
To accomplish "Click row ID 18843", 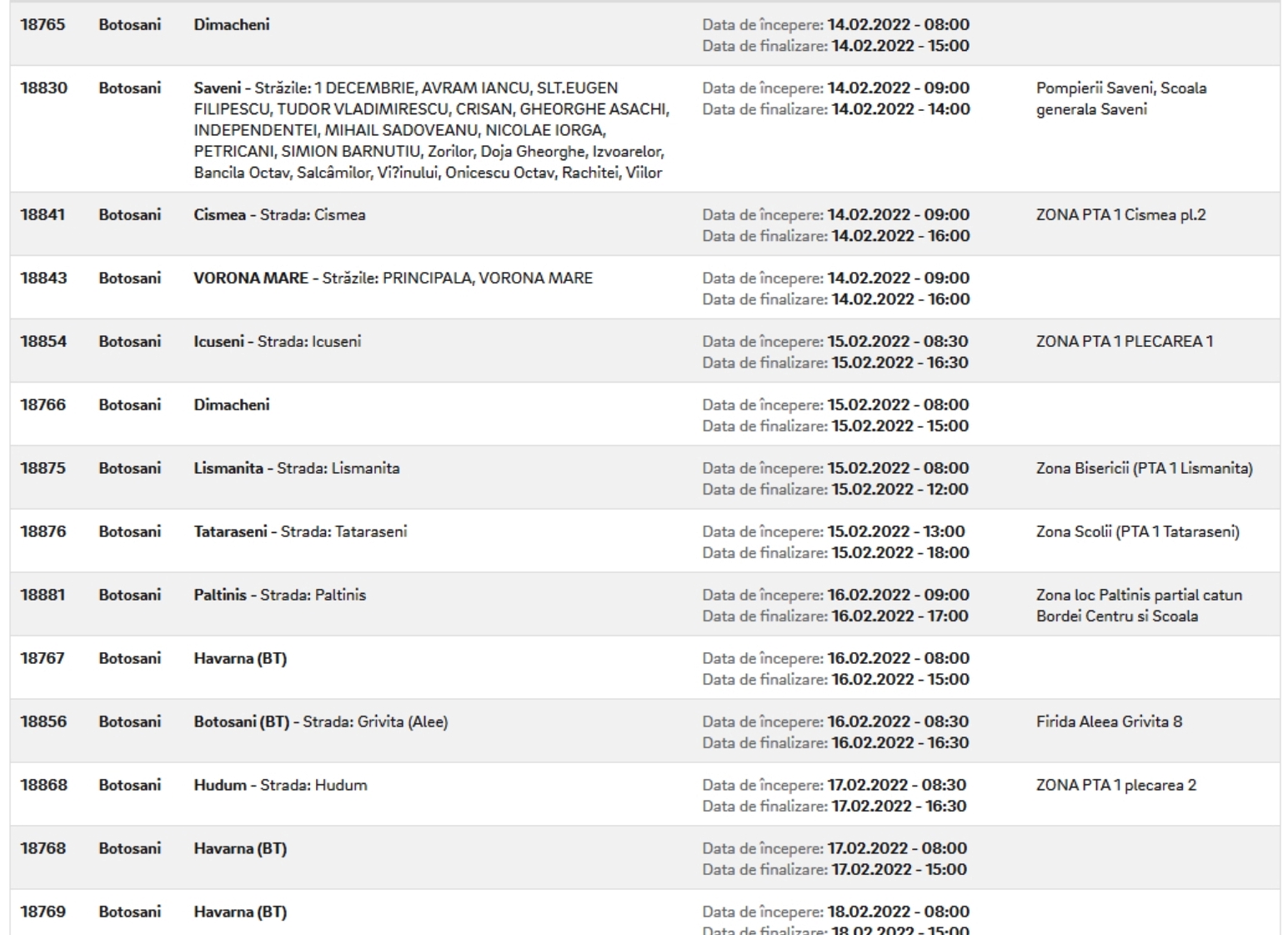I will click(x=43, y=279).
